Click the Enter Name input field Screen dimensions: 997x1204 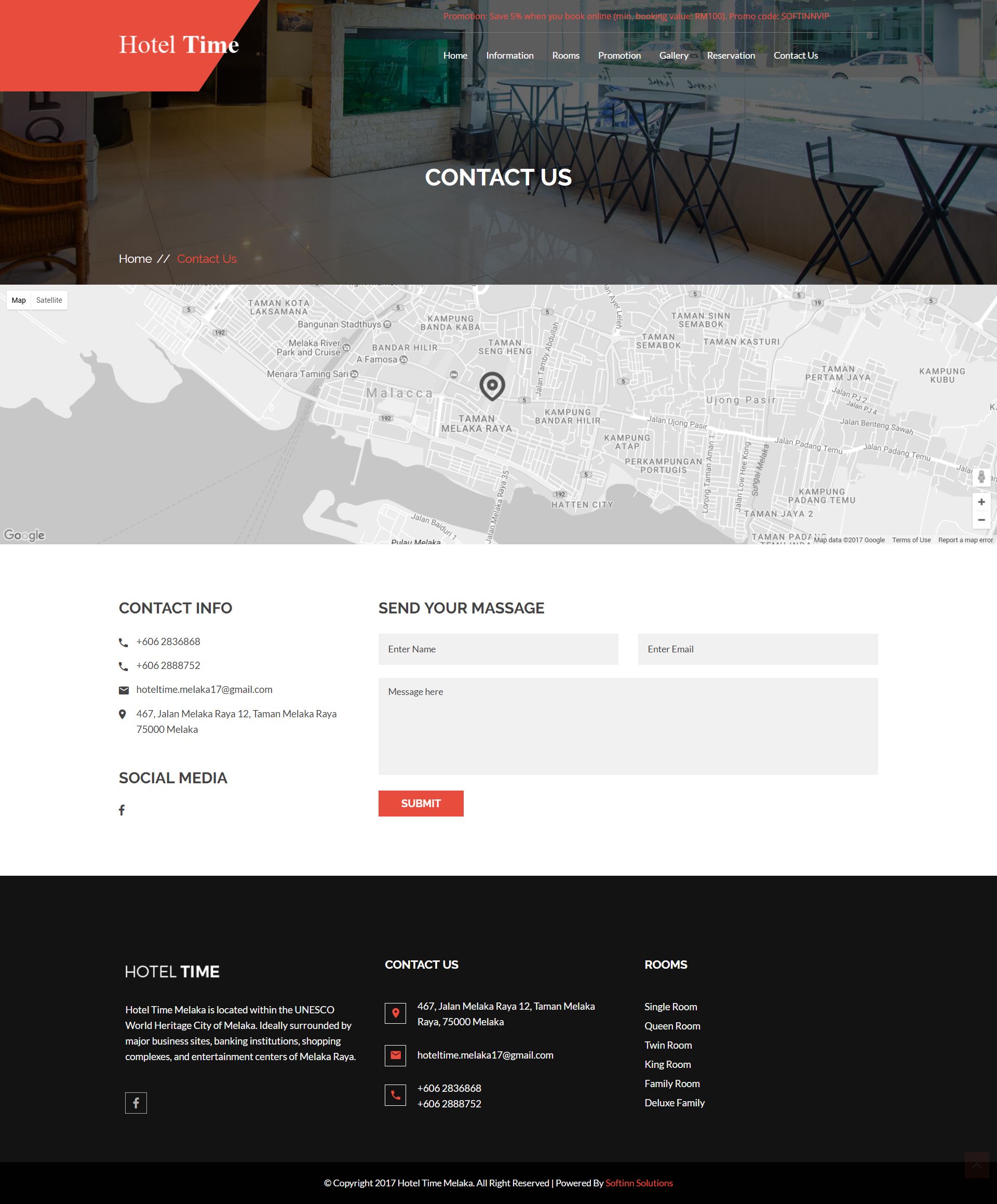pyautogui.click(x=497, y=649)
